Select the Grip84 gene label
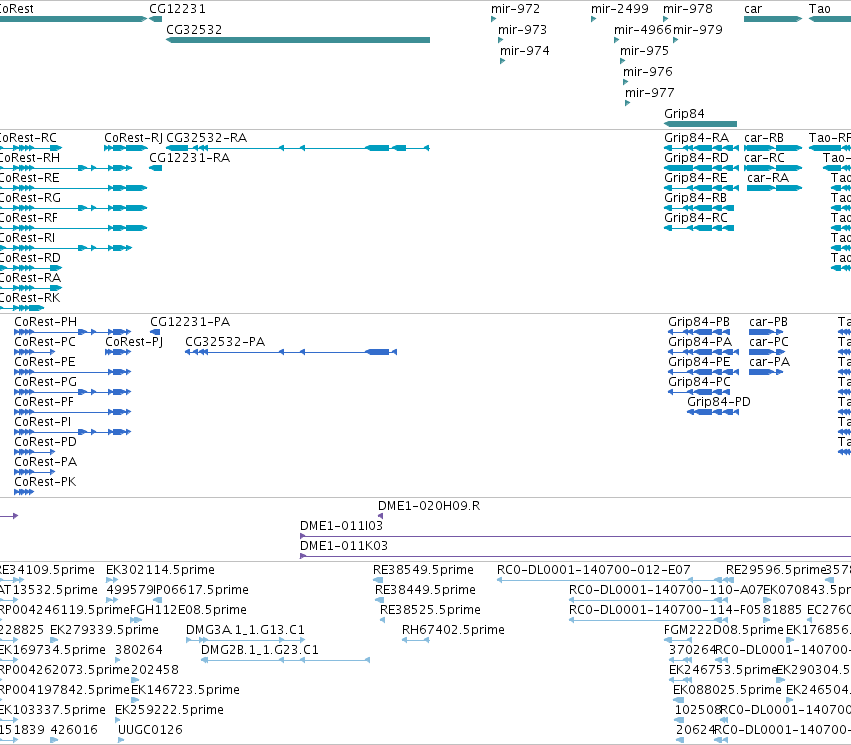 [x=684, y=114]
